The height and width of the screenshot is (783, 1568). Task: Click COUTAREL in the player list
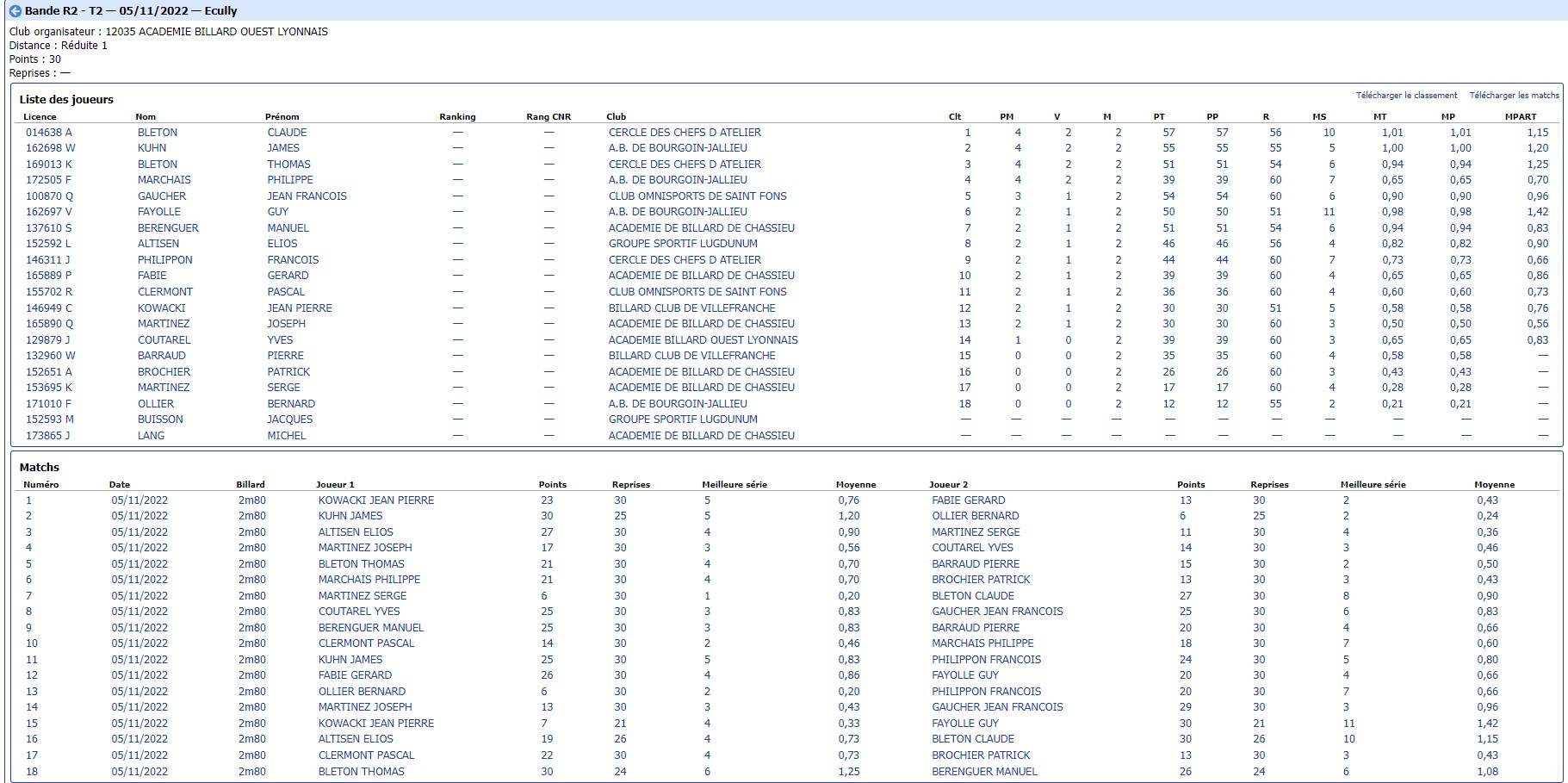pyautogui.click(x=164, y=340)
